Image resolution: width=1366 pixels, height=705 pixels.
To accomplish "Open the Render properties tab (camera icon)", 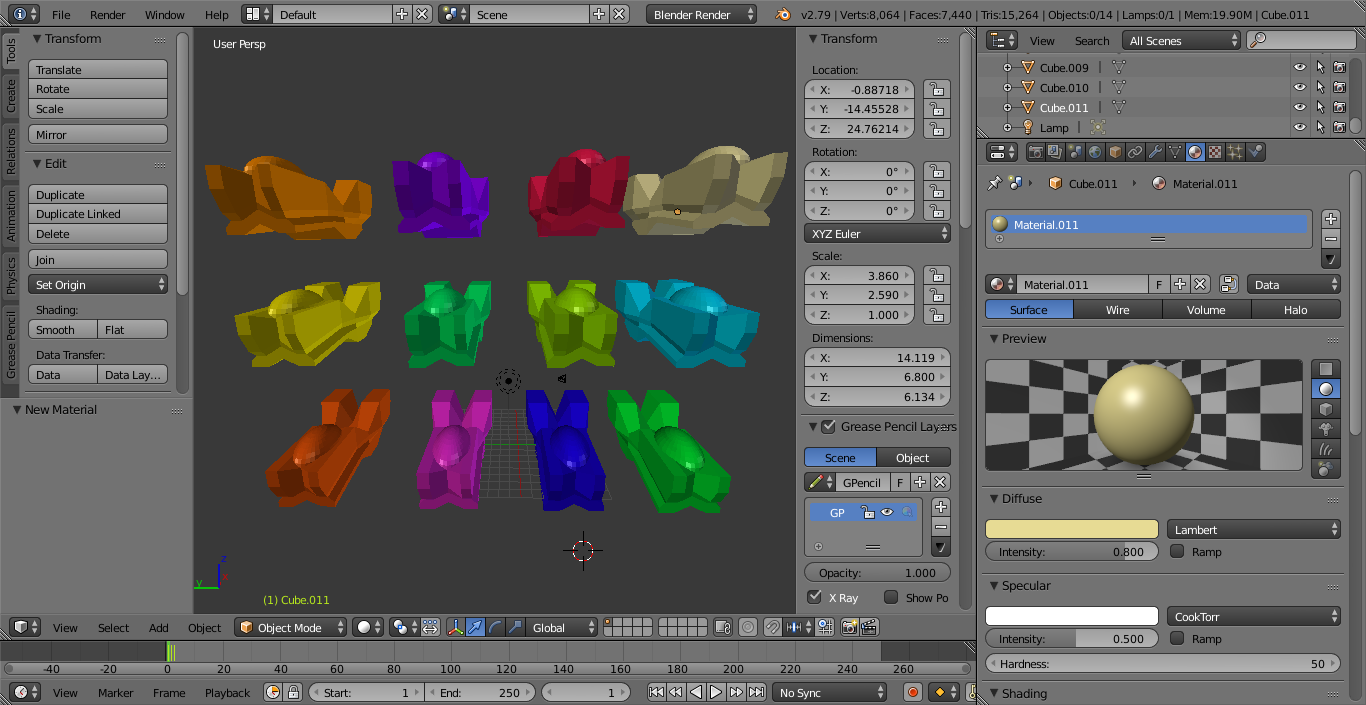I will pyautogui.click(x=1035, y=152).
